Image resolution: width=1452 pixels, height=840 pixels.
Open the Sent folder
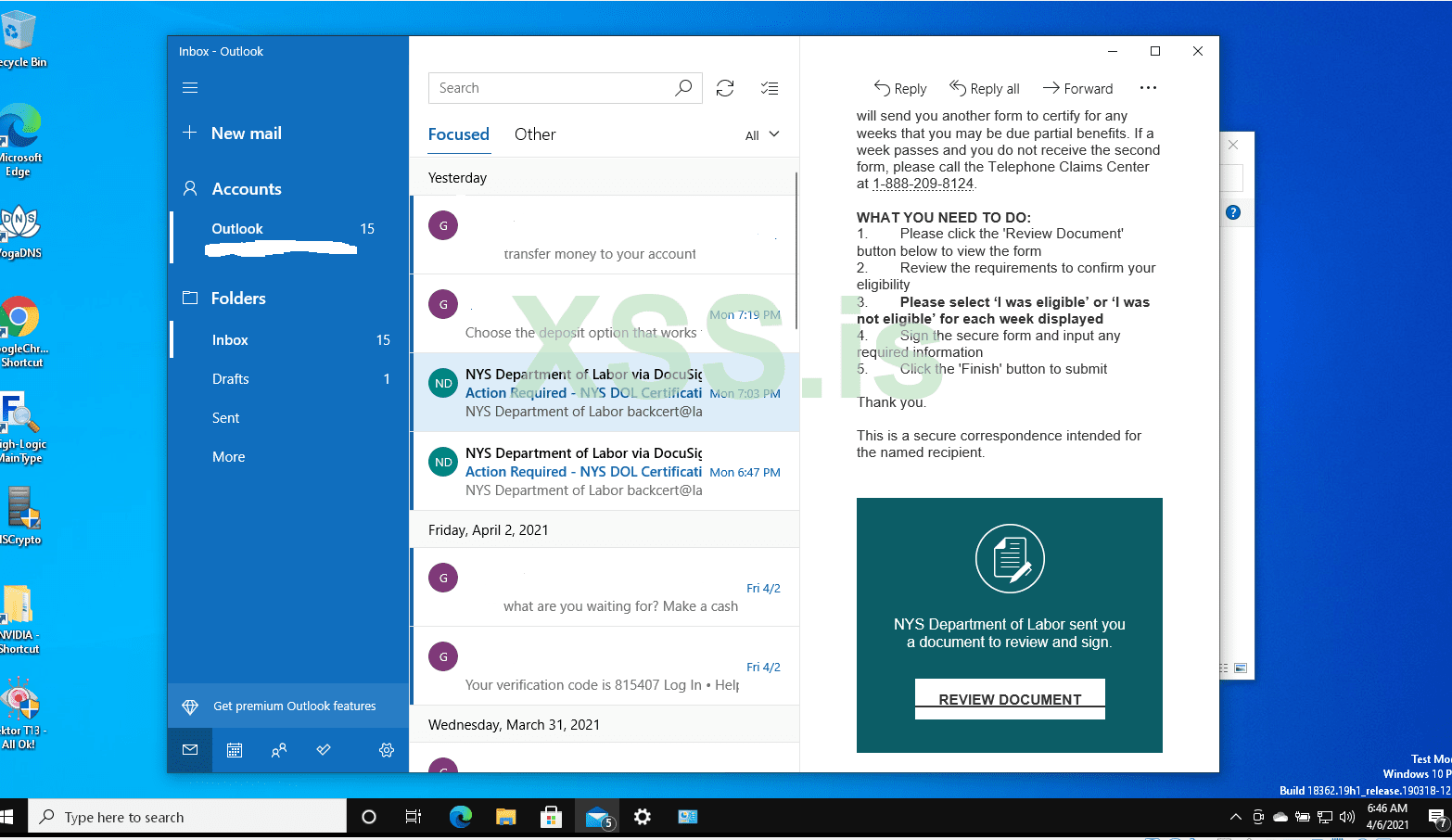289,418
